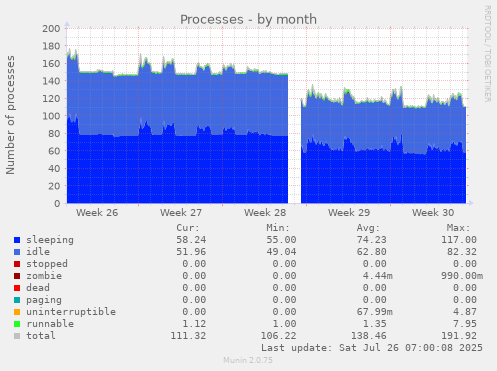Click the idle average value 62.80
Image resolution: width=497 pixels, height=371 pixels.
(x=371, y=252)
